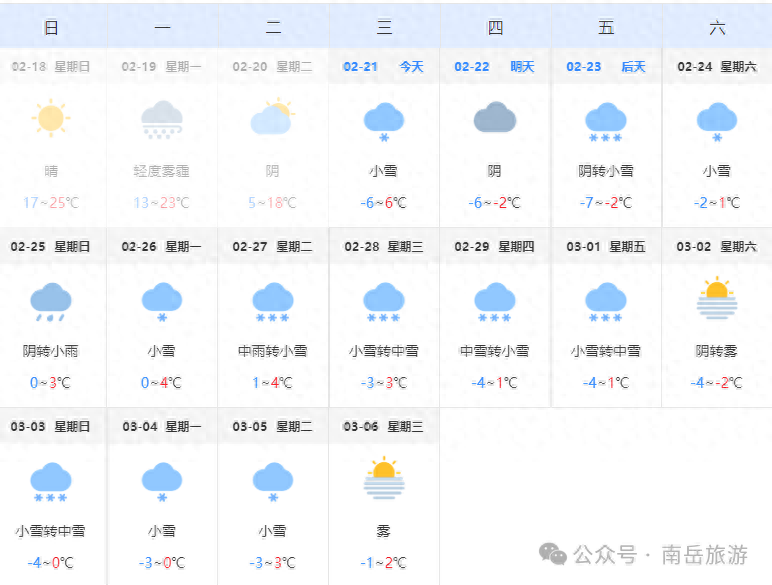Click the light snow icon for 02-26

[x=162, y=302]
